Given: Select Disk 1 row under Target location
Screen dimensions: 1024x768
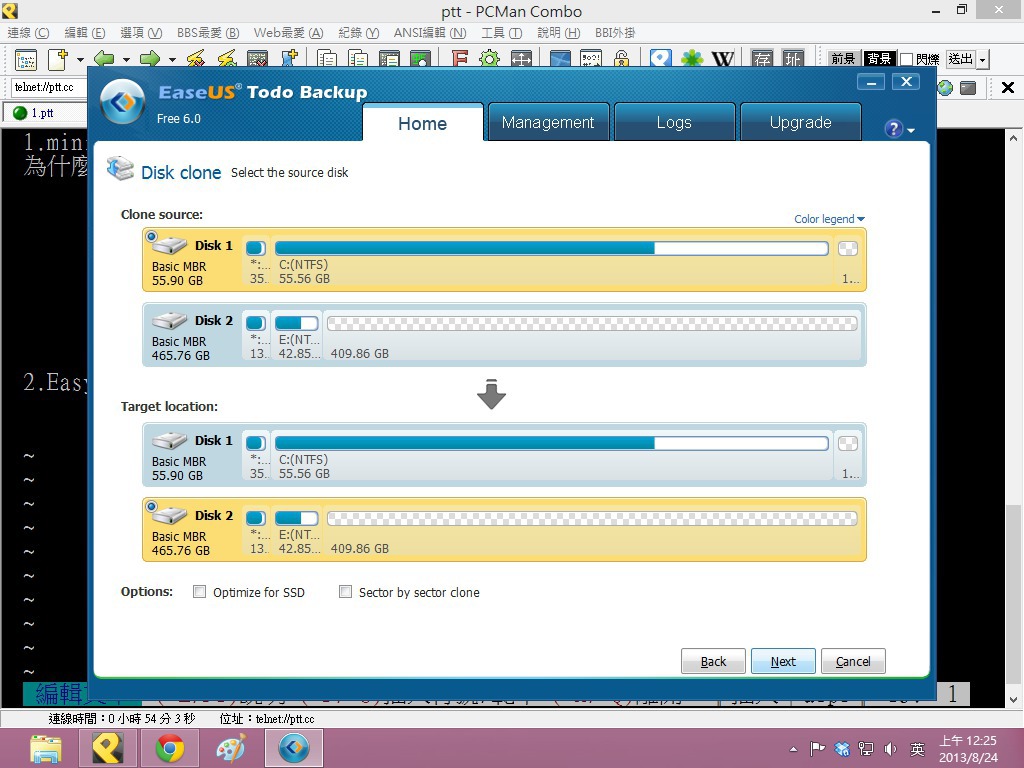Looking at the screenshot, I should pos(504,455).
